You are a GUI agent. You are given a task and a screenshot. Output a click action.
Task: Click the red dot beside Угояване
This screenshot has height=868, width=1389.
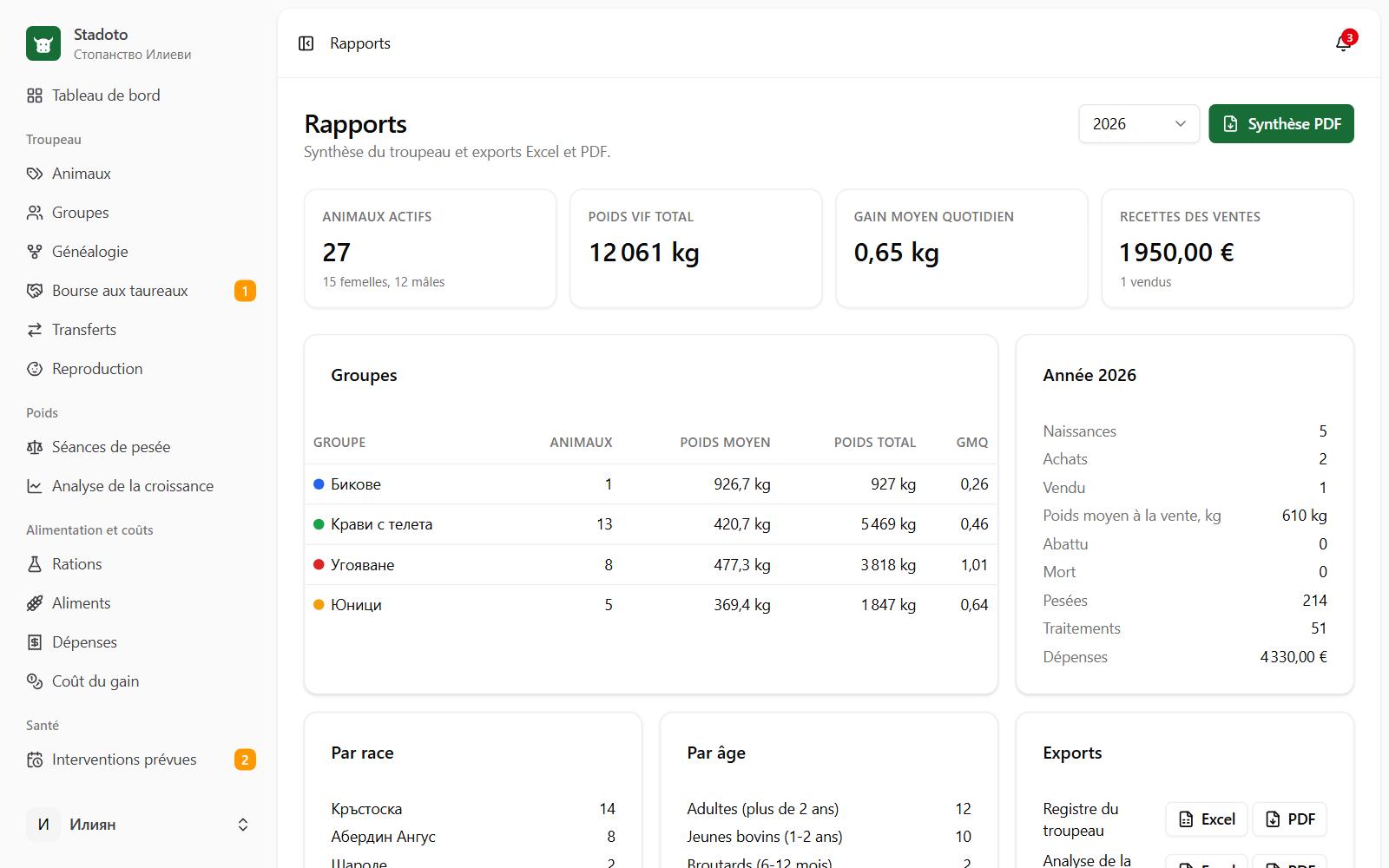coord(319,564)
